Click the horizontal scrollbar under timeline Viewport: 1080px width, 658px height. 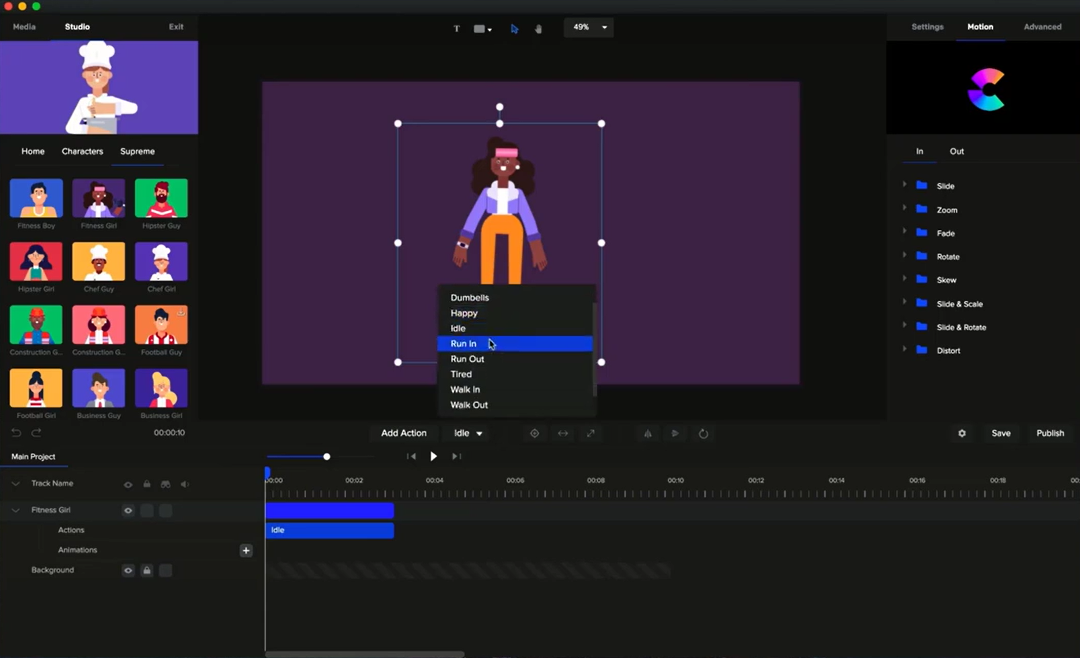click(364, 654)
